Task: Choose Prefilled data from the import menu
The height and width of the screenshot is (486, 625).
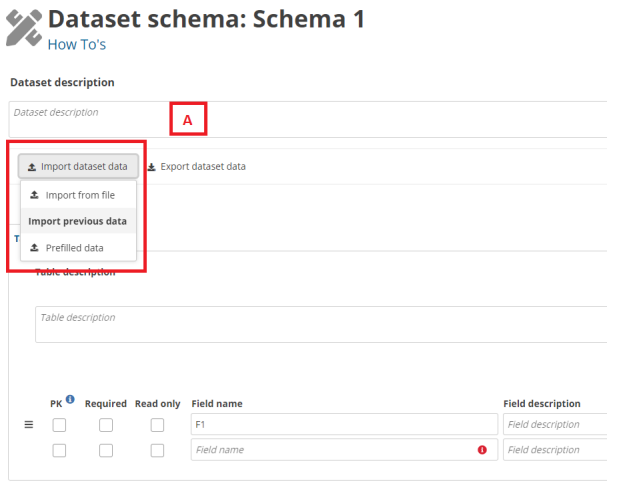Action: coord(74,247)
